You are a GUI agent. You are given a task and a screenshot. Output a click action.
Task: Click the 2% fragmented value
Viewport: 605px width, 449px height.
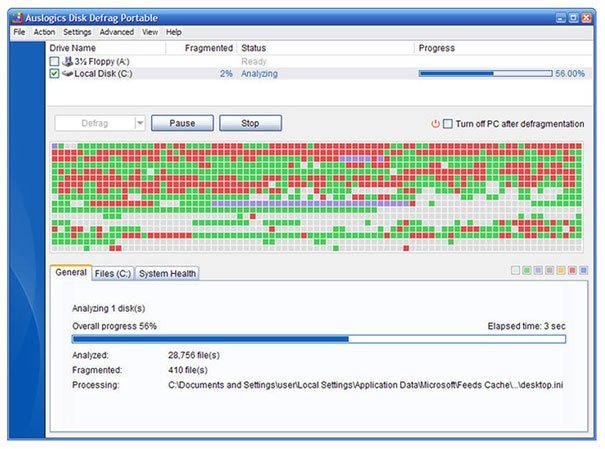(x=226, y=73)
